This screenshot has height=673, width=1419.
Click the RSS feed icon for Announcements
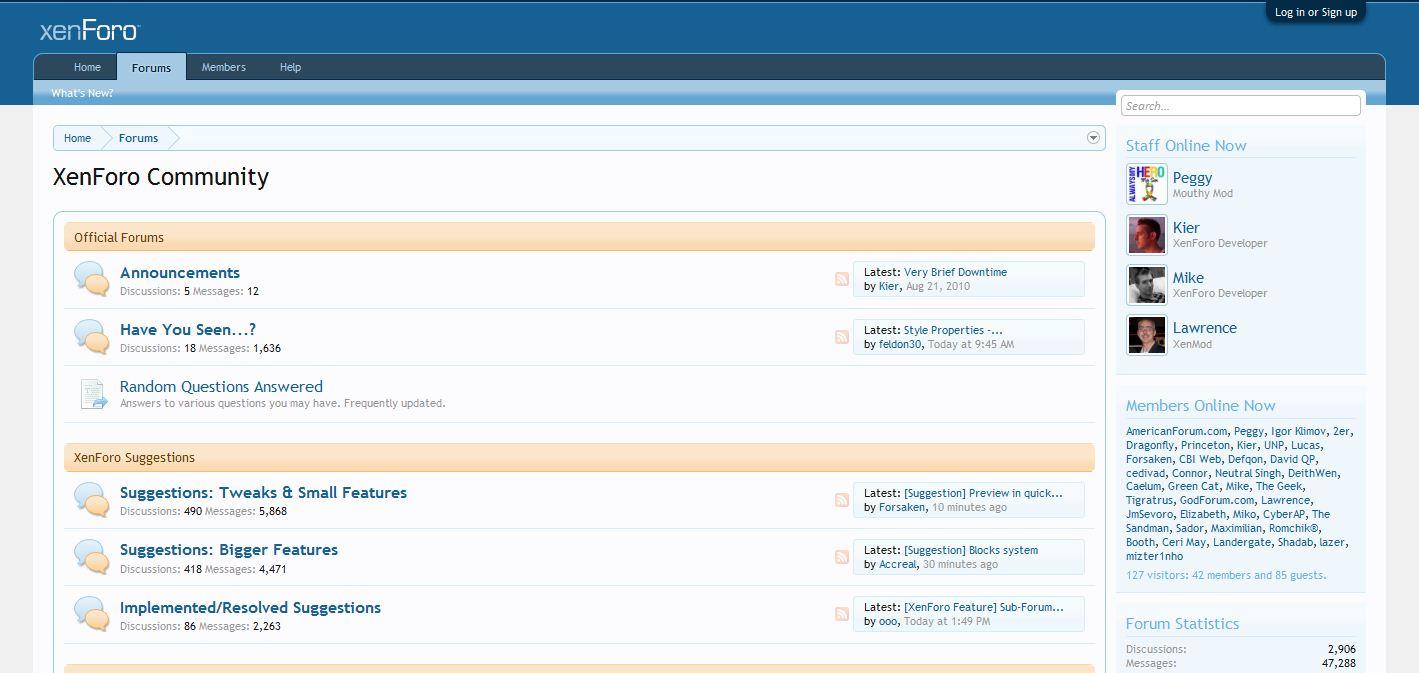coord(842,279)
